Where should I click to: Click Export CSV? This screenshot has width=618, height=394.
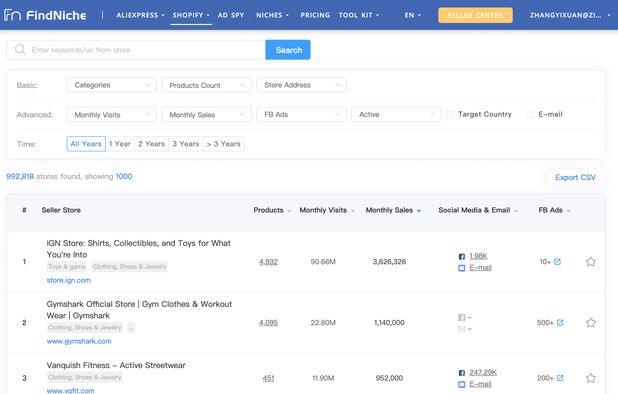coord(575,177)
